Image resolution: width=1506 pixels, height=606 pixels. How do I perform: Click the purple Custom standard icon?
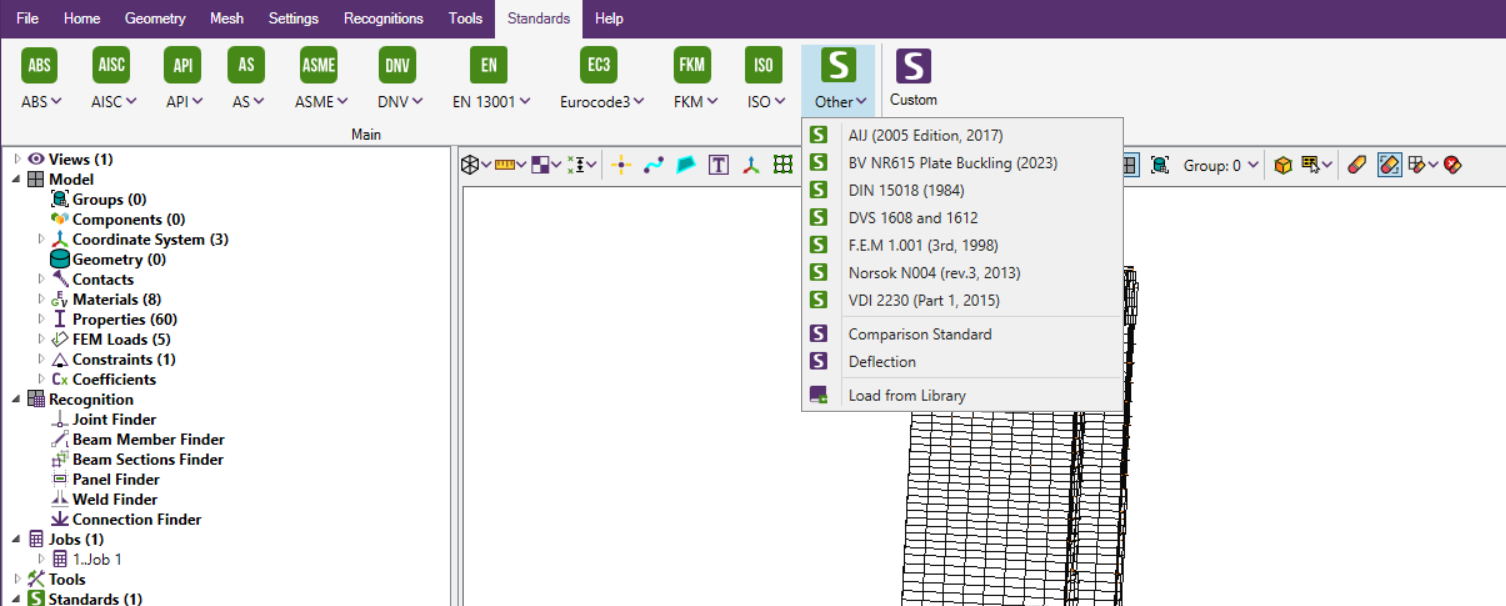click(x=913, y=65)
